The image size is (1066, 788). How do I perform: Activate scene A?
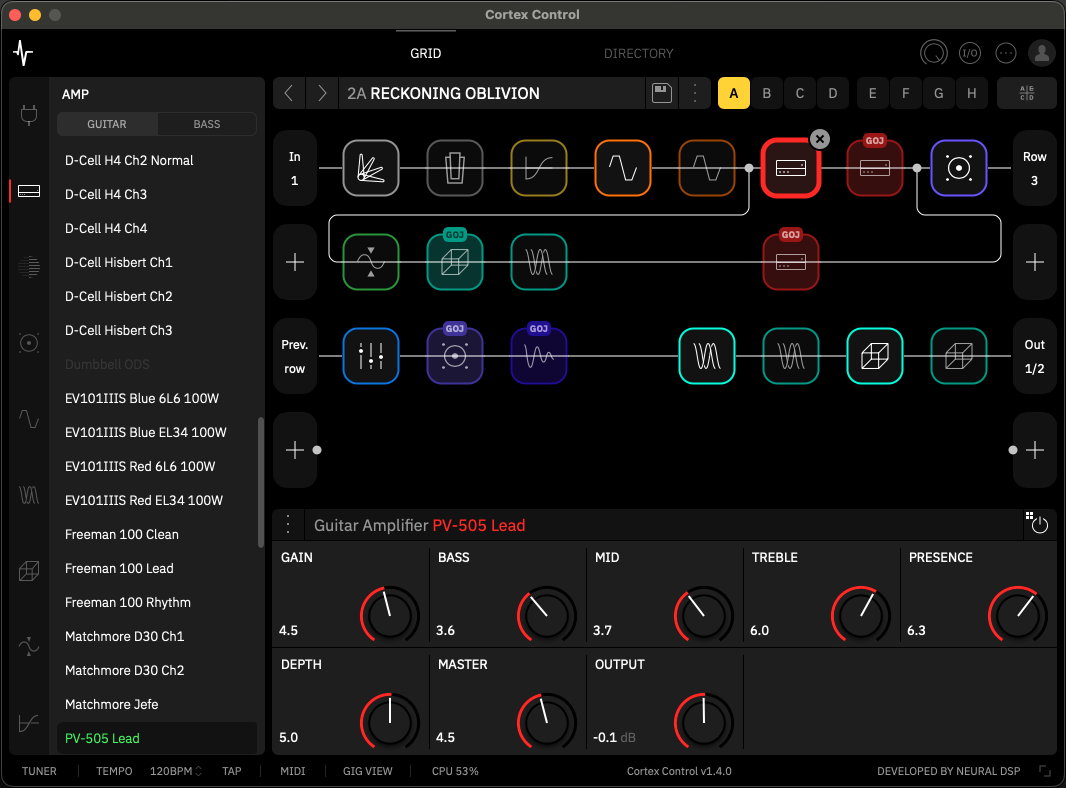(734, 93)
